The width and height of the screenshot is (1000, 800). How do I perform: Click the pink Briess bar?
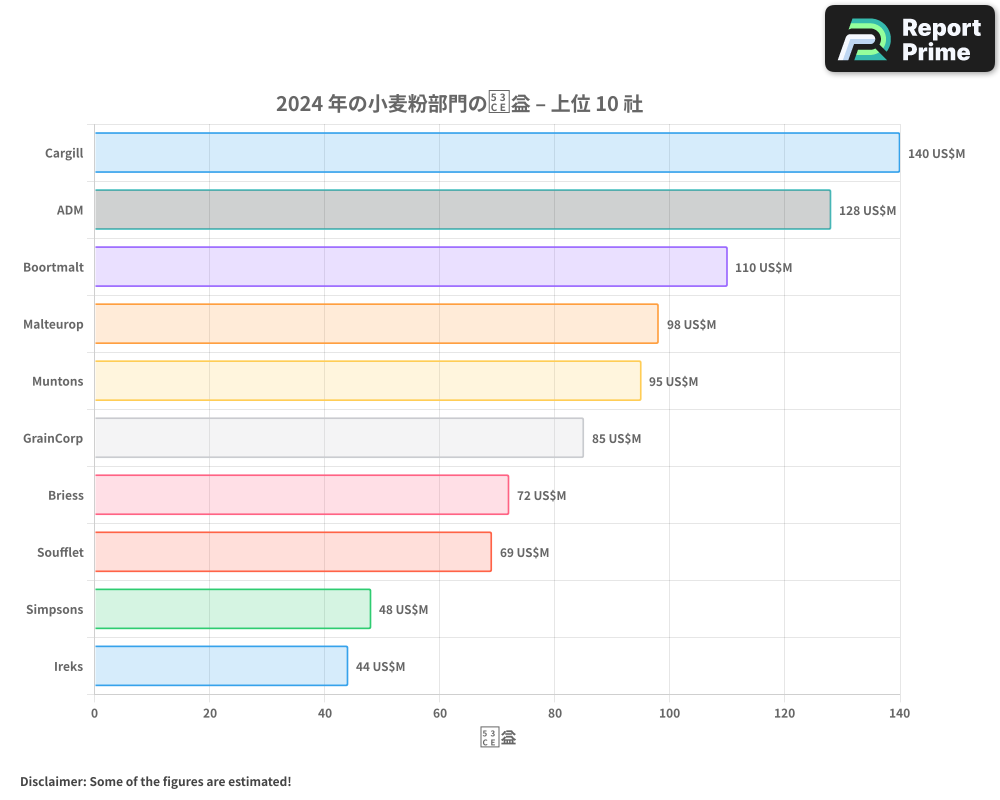301,495
